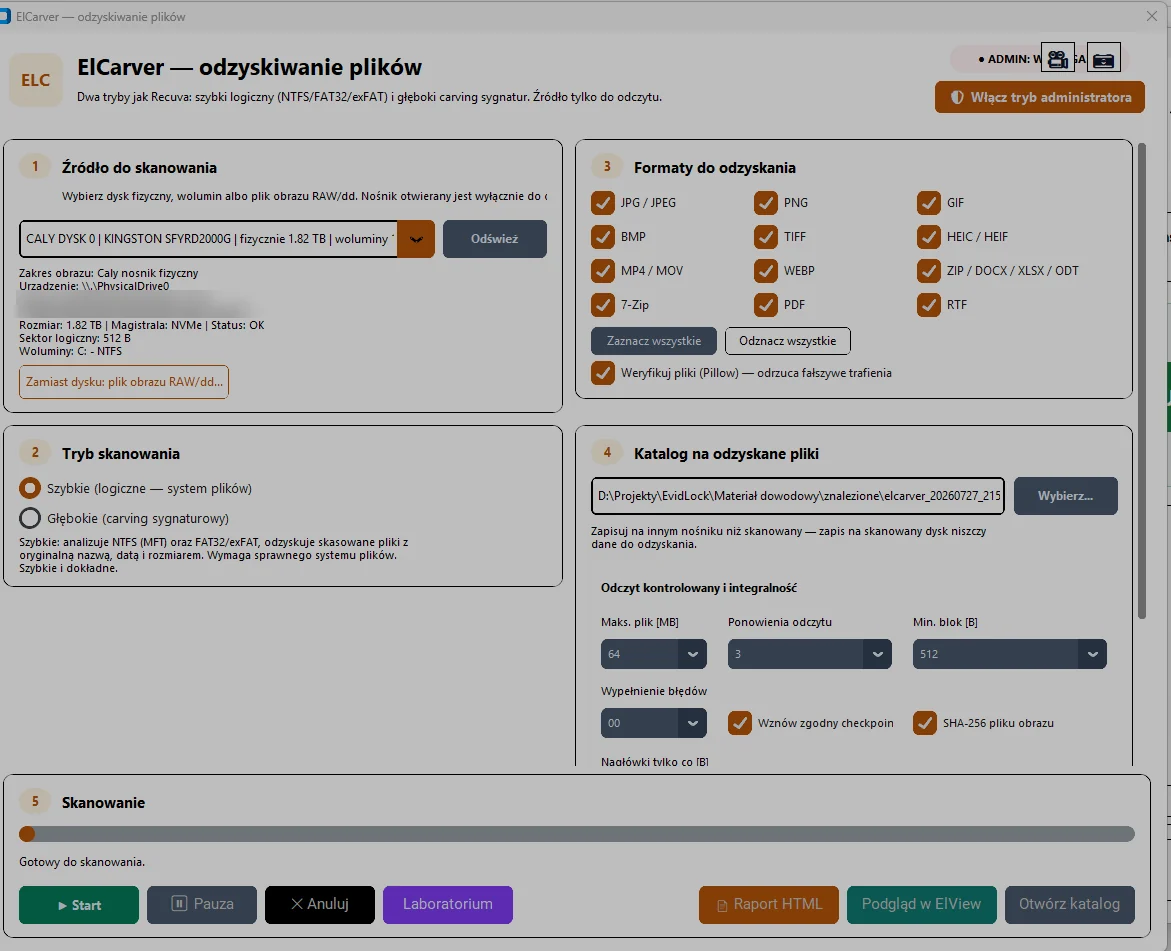Click shield icon on Włącz tryb administratora
This screenshot has height=951, width=1171.
pos(957,97)
